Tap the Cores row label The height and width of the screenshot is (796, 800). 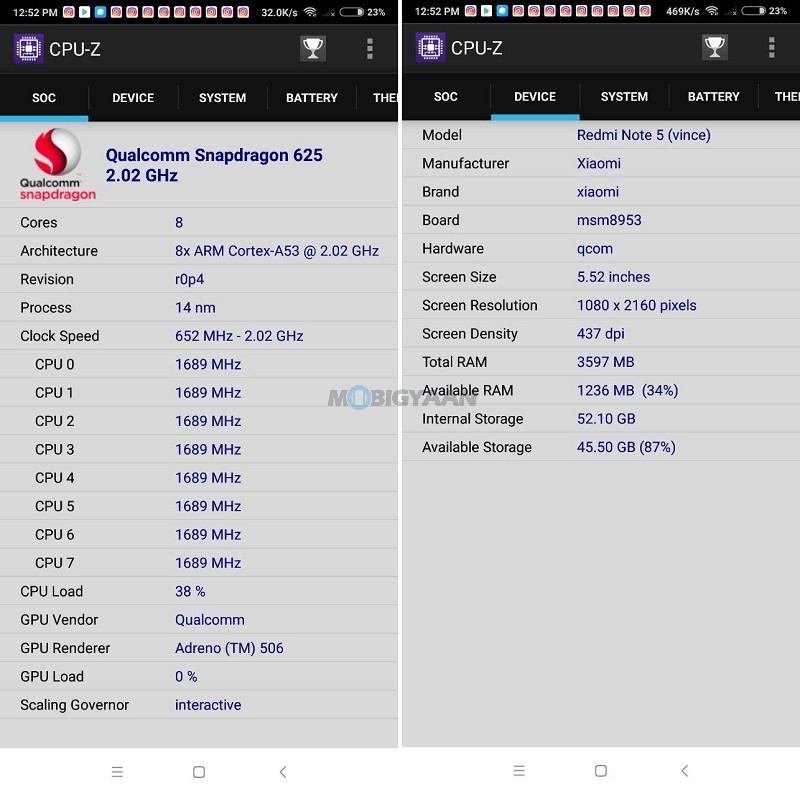[39, 222]
